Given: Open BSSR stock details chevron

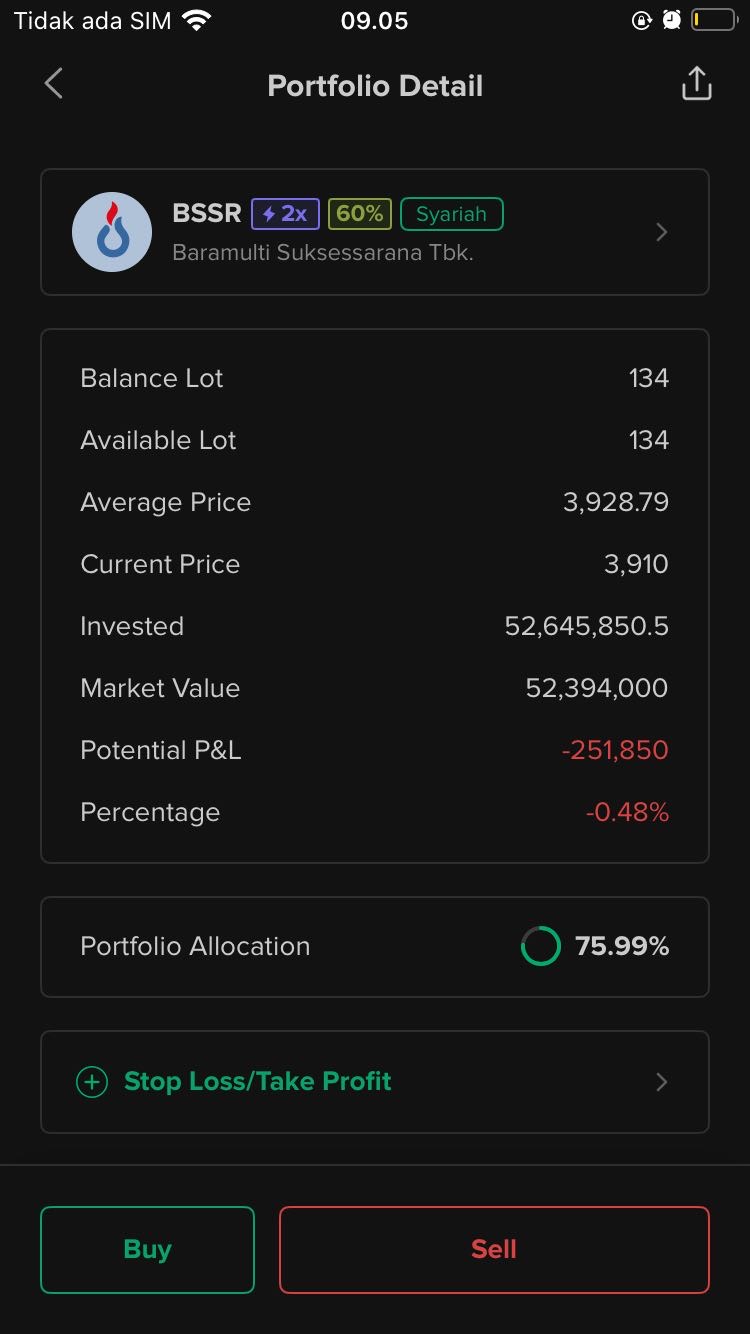Looking at the screenshot, I should click(x=661, y=232).
